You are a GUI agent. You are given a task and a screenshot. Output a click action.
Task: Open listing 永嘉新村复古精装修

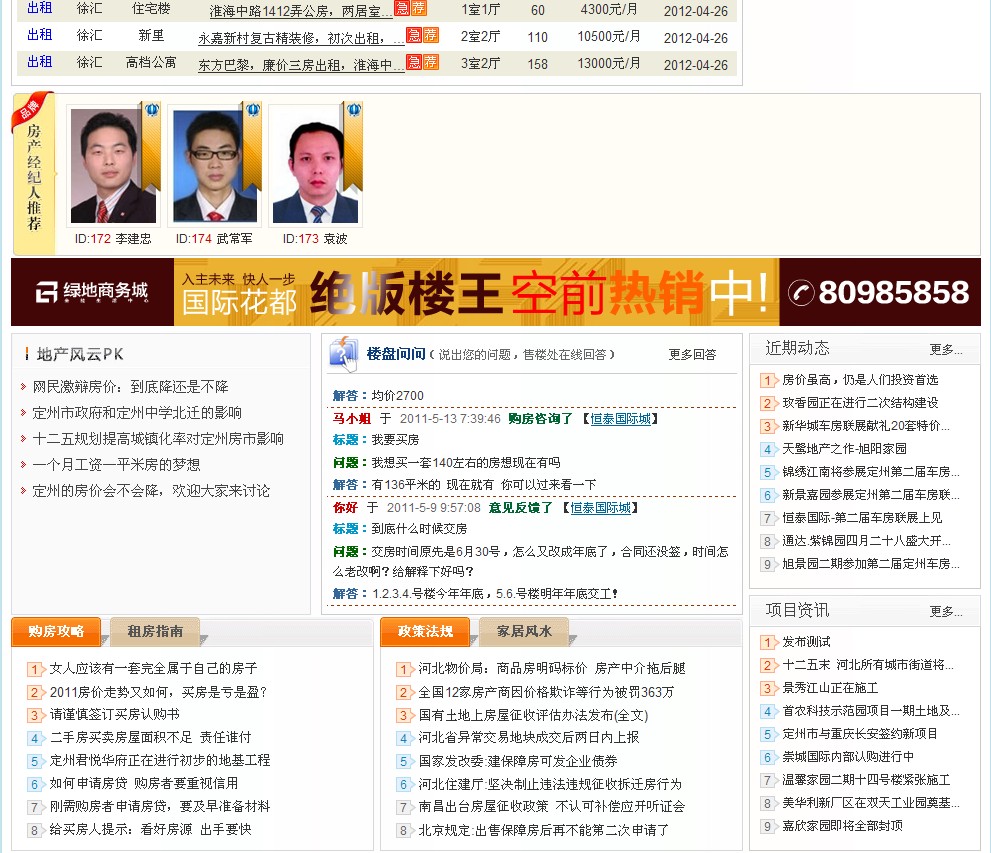301,38
